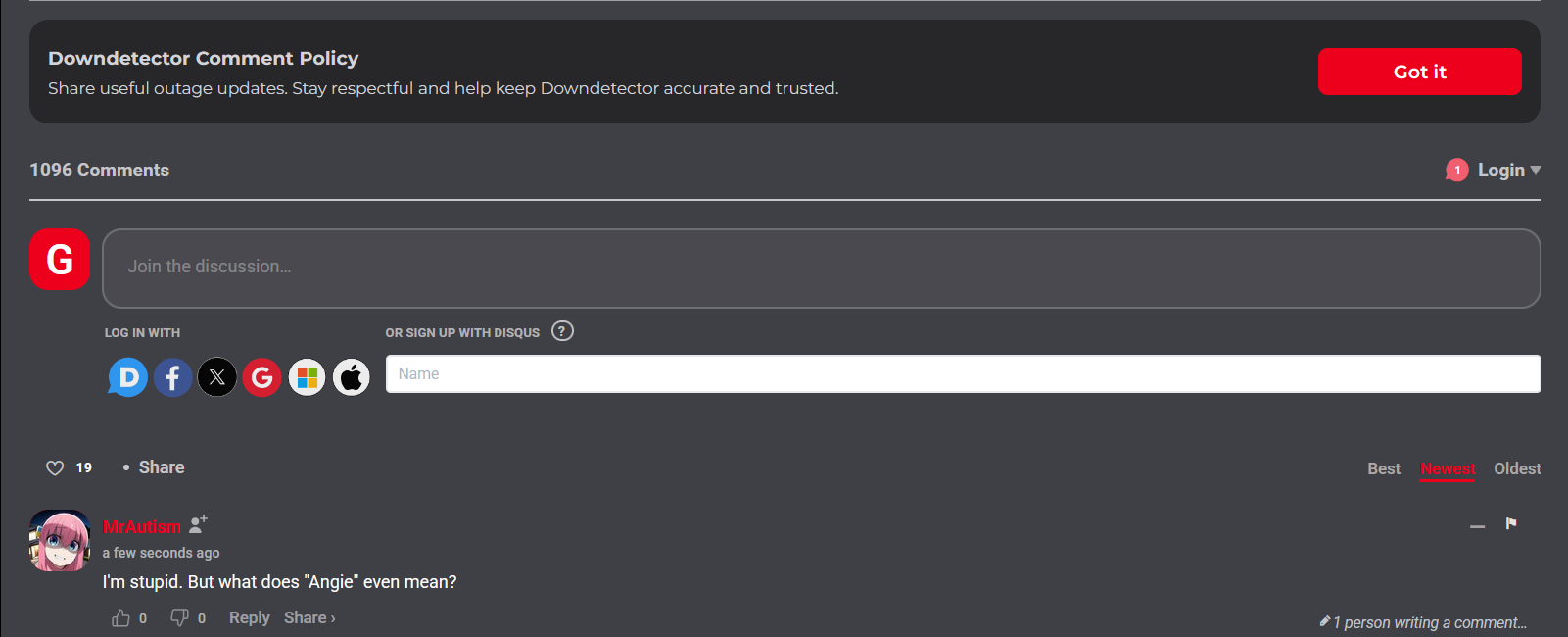1568x637 pixels.
Task: Click the red notification badge near Login
Action: click(x=1457, y=171)
